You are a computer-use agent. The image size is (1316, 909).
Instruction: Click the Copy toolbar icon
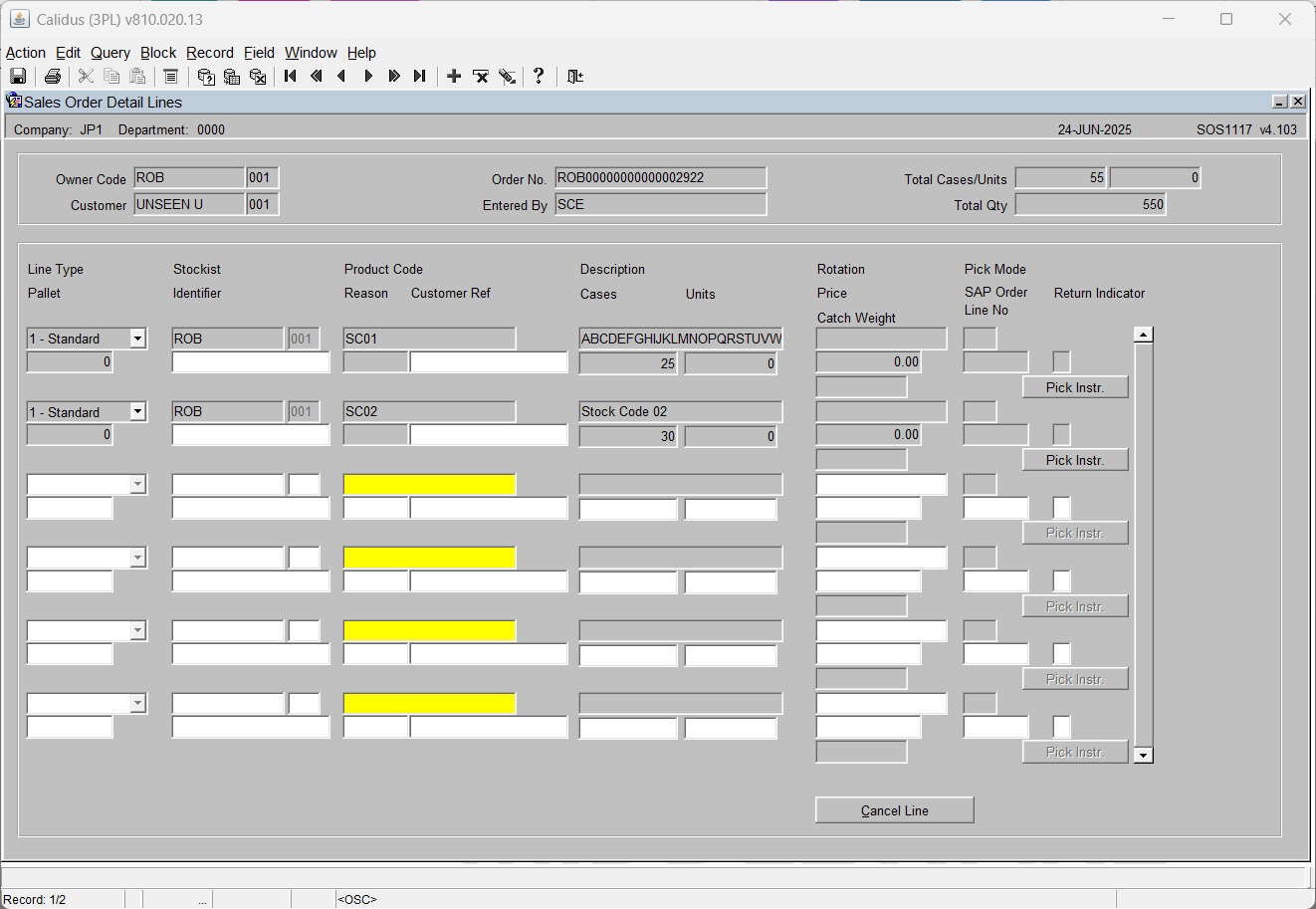(111, 77)
